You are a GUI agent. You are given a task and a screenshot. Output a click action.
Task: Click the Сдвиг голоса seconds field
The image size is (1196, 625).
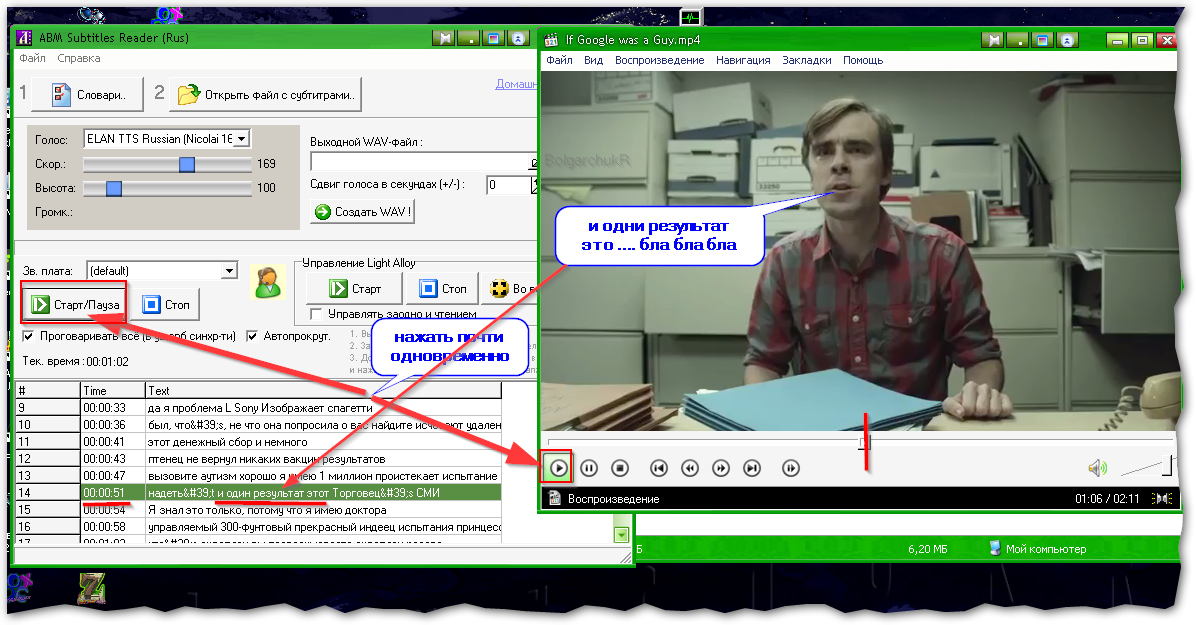pyautogui.click(x=508, y=185)
